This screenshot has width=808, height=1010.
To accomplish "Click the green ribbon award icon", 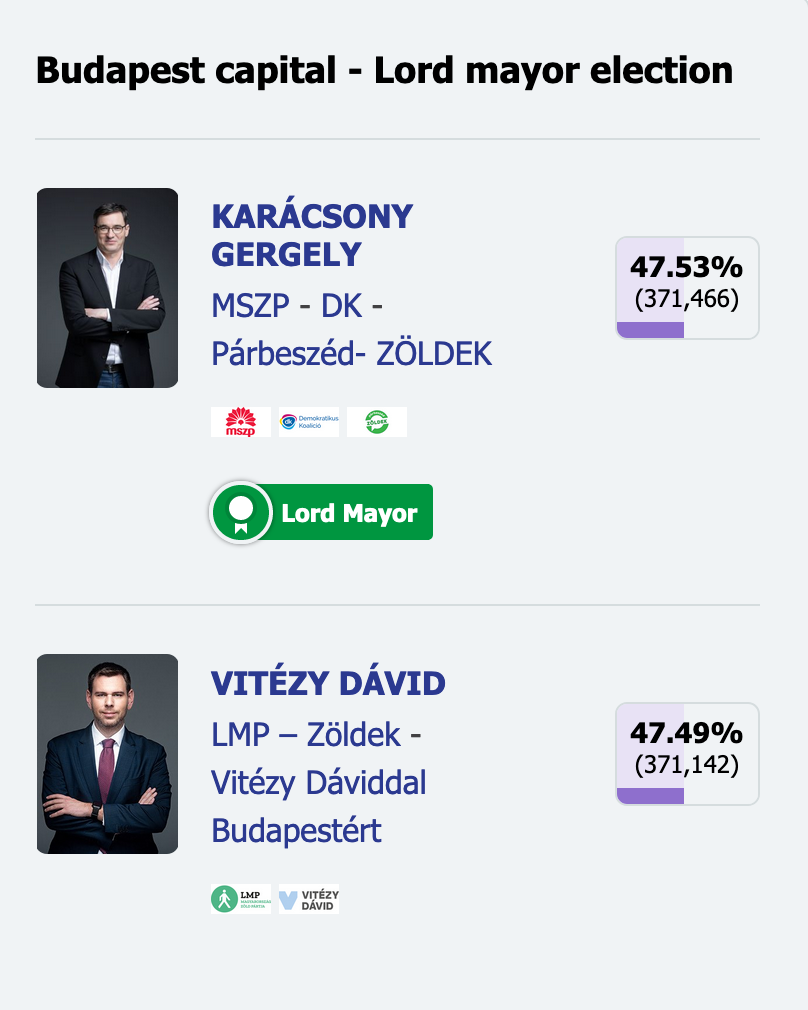I will coord(242,513).
